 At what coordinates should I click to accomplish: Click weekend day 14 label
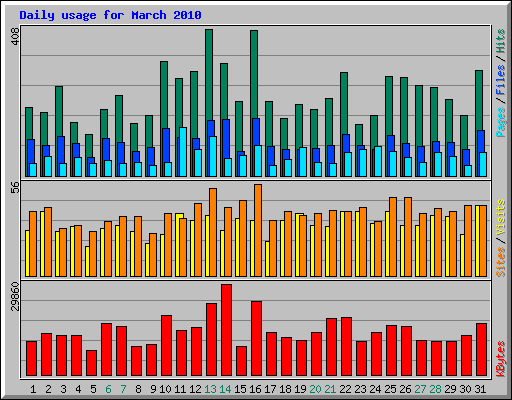pyautogui.click(x=225, y=389)
